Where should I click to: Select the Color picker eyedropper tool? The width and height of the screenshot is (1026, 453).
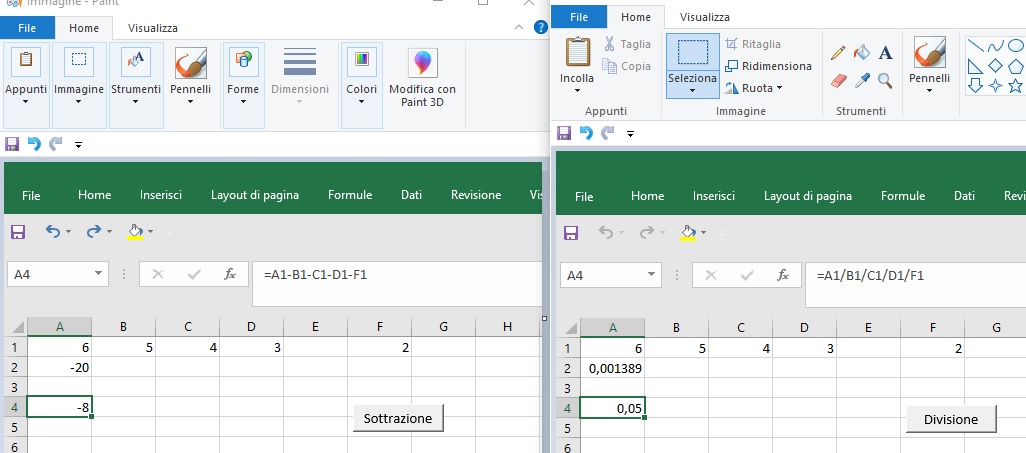(862, 81)
